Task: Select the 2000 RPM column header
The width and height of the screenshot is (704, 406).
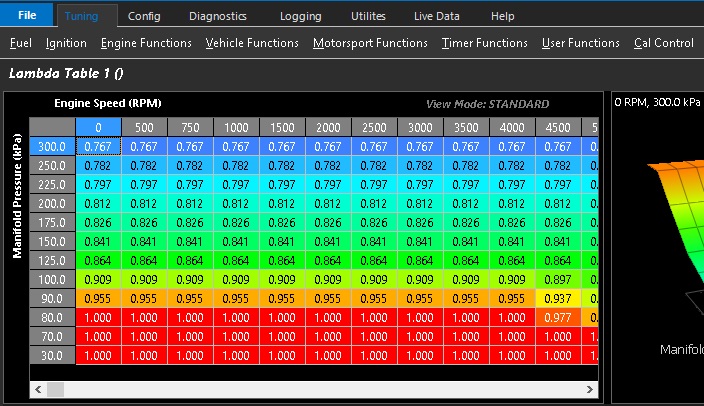Action: click(328, 128)
